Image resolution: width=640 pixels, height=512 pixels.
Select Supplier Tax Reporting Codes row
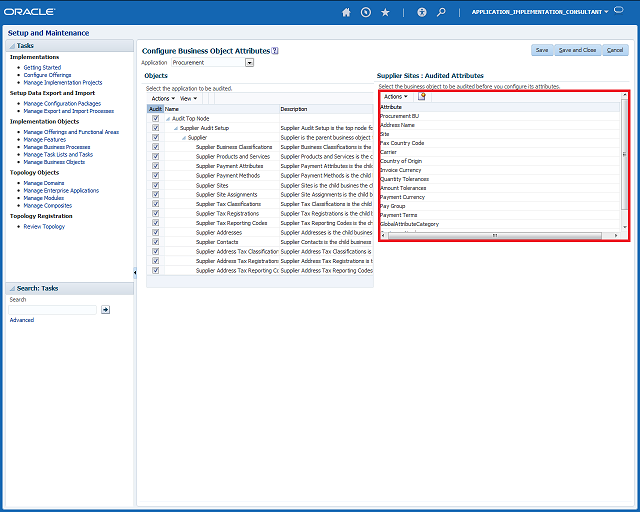(260, 223)
